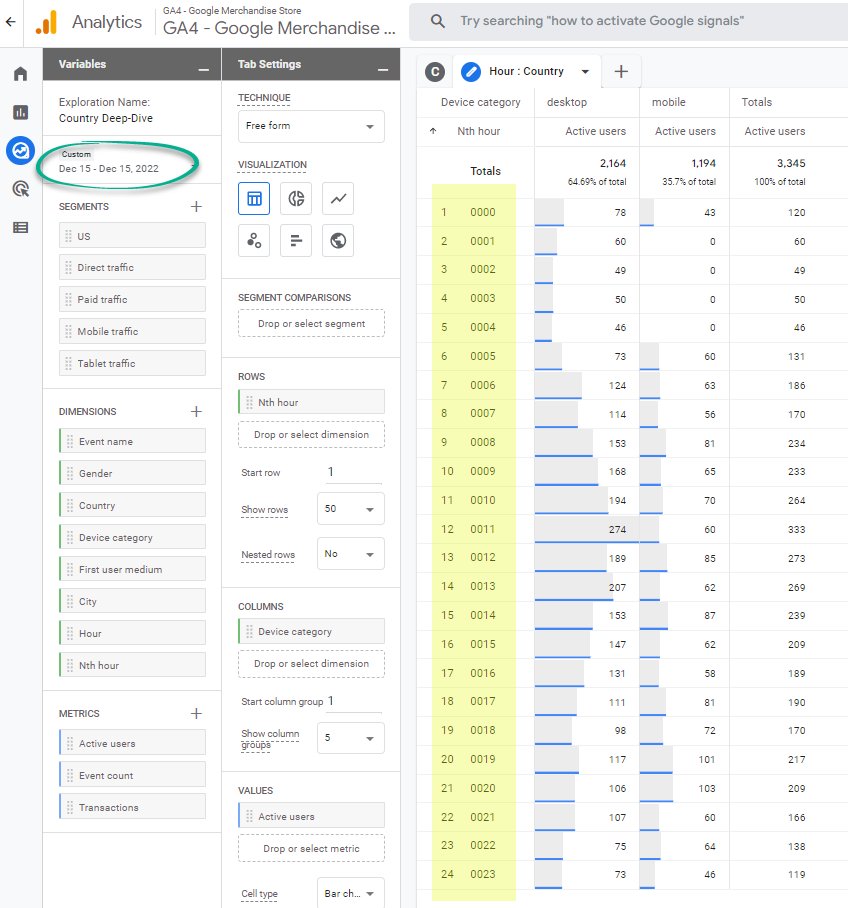Click the Segment Comparisons drop area

[x=311, y=324]
